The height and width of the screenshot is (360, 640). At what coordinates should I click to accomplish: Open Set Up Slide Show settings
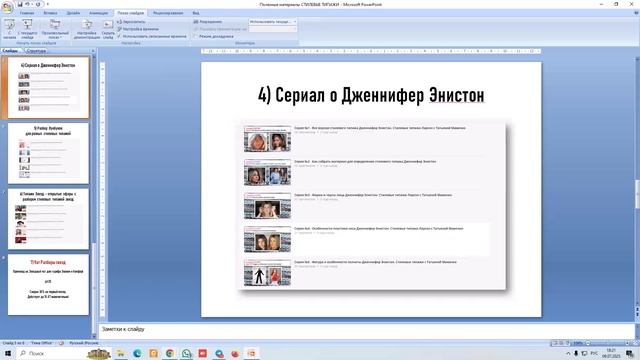pos(87,29)
